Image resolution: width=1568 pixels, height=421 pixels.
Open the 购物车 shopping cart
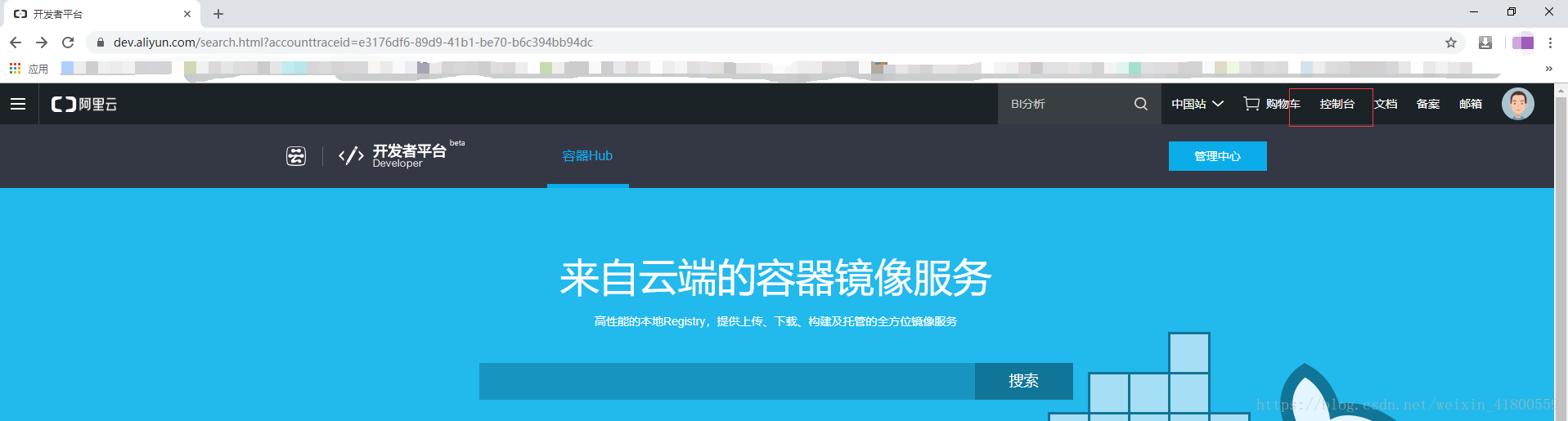1272,104
